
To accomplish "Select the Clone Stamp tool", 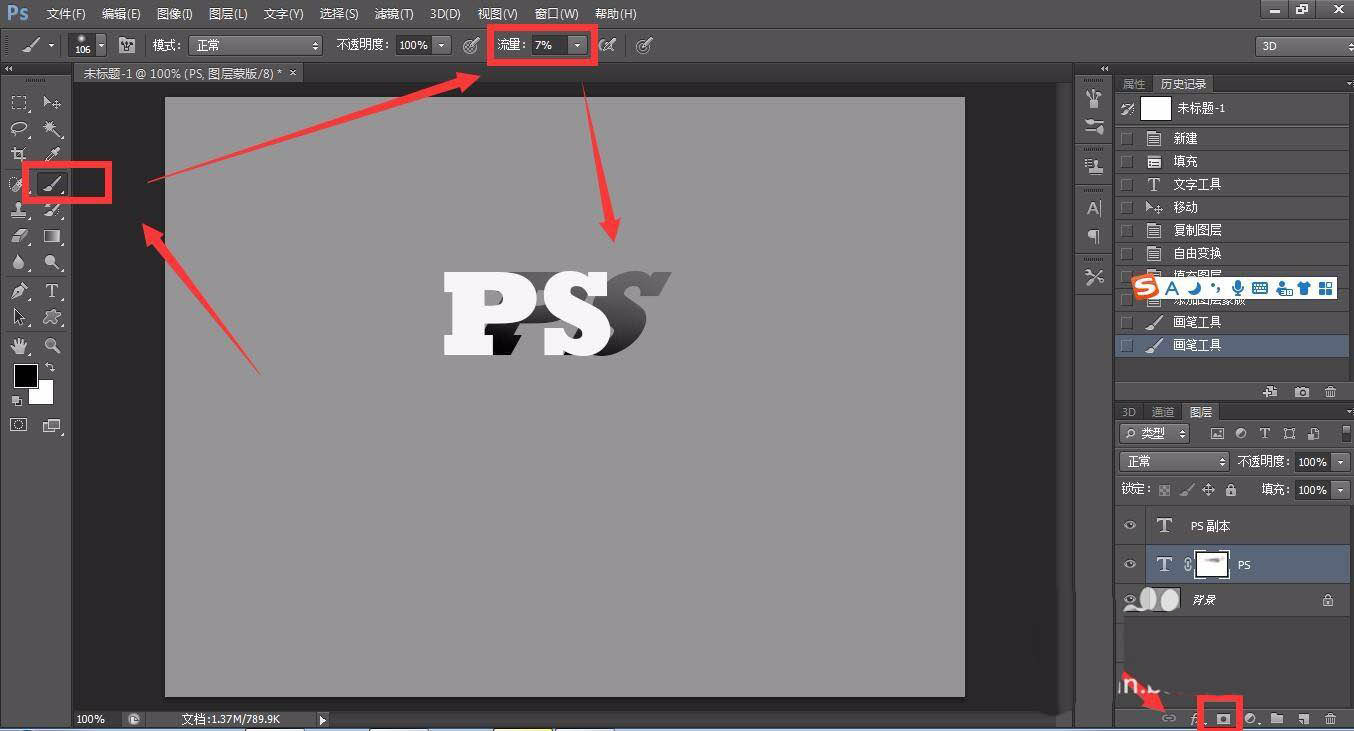I will pyautogui.click(x=19, y=210).
